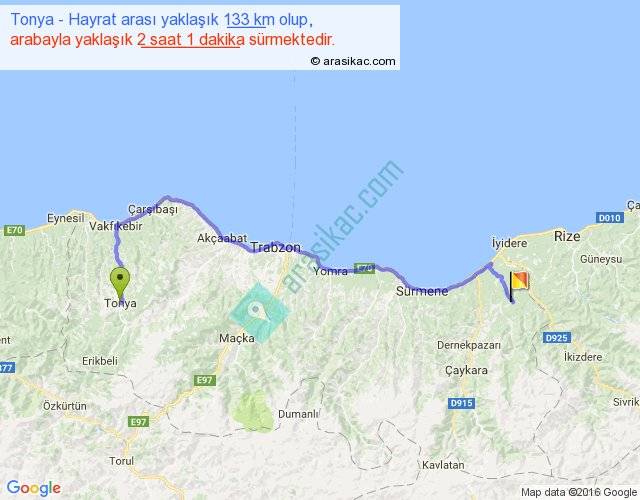Click the Map data ©2016 Google attribution

tap(578, 491)
